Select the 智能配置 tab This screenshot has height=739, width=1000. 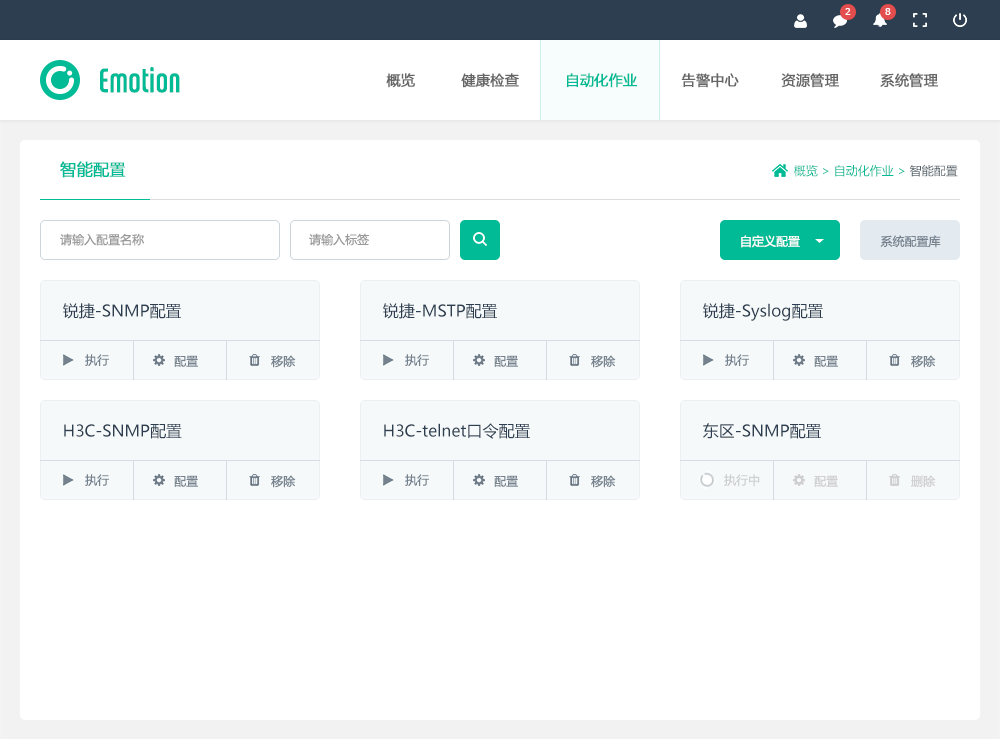93,170
